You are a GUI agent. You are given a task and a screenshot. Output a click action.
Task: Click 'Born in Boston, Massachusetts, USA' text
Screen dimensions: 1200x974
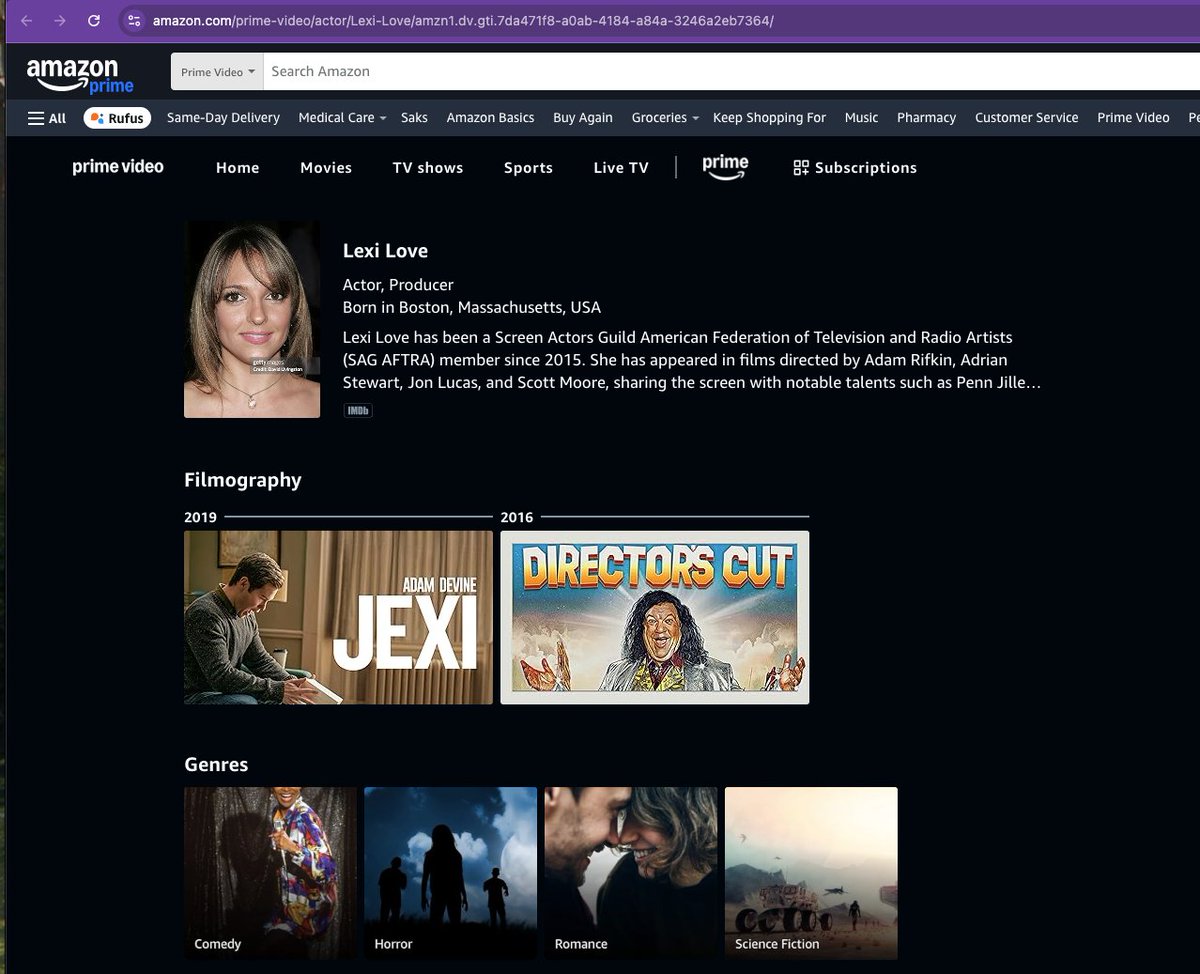tap(472, 307)
